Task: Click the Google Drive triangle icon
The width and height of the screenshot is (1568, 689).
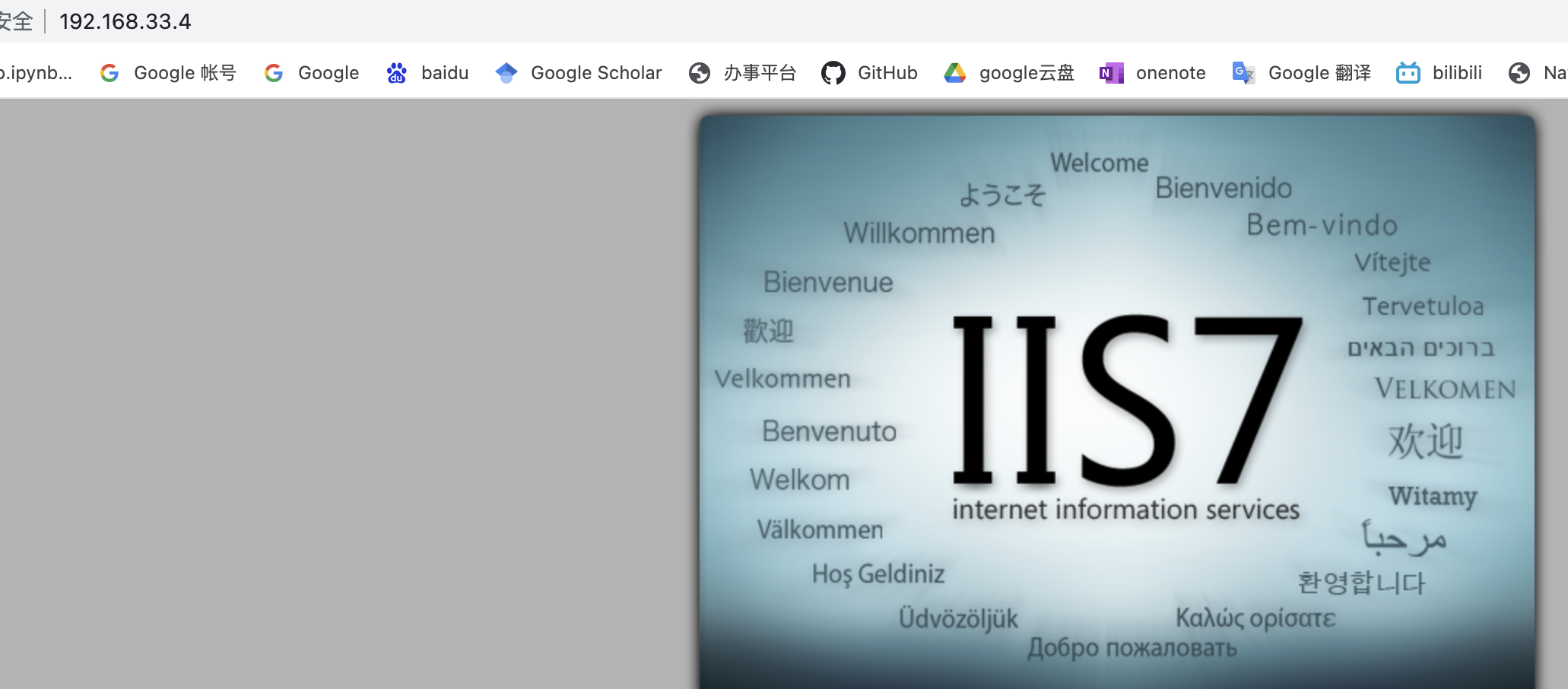Action: pyautogui.click(x=955, y=73)
